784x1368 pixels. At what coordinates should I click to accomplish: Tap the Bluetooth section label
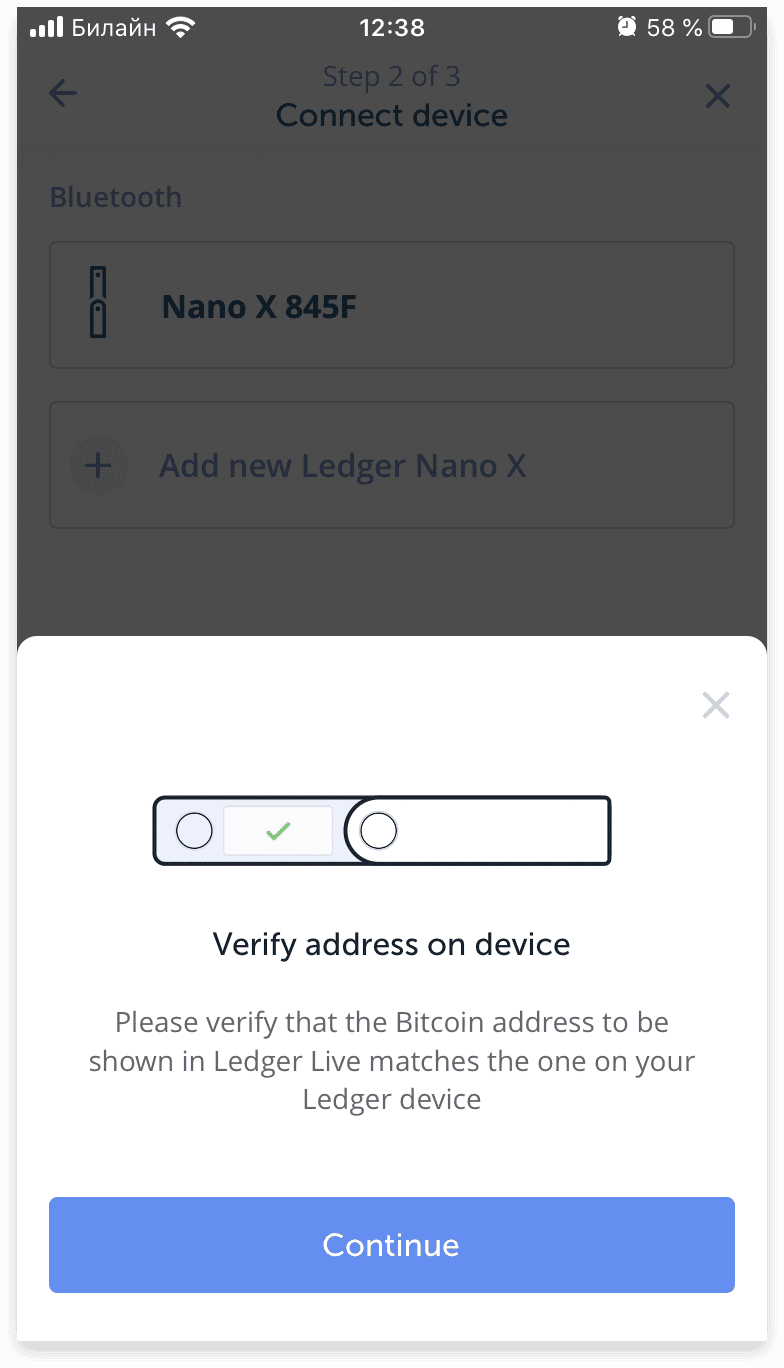click(x=116, y=197)
